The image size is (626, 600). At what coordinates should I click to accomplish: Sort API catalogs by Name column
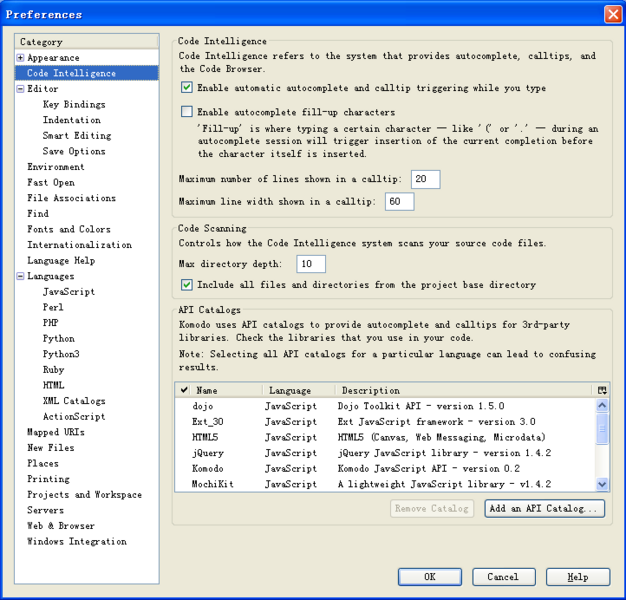(x=227, y=390)
